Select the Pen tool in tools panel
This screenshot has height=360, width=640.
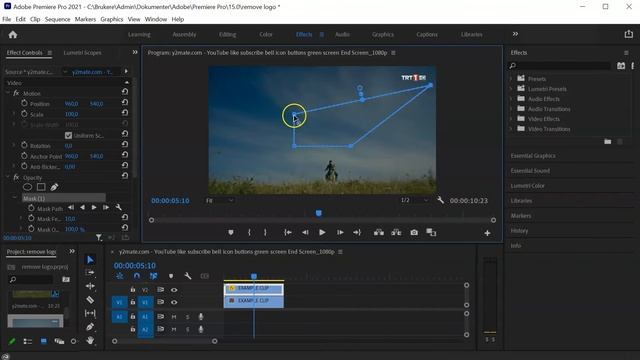coord(90,327)
